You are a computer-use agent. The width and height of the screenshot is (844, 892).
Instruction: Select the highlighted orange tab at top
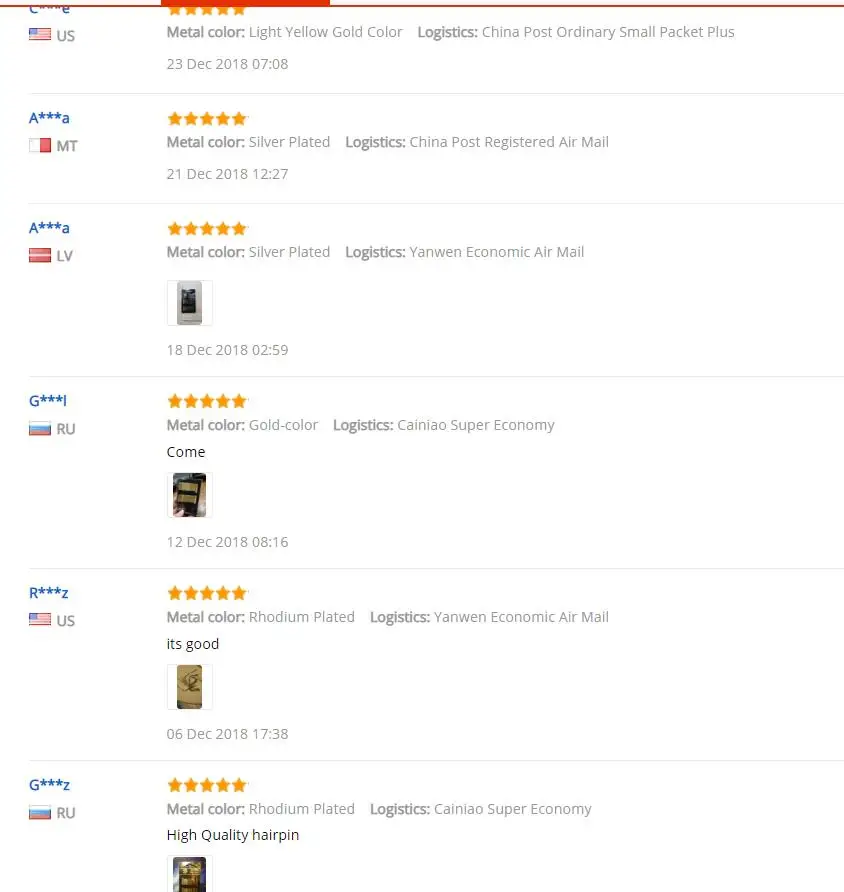coord(245,3)
